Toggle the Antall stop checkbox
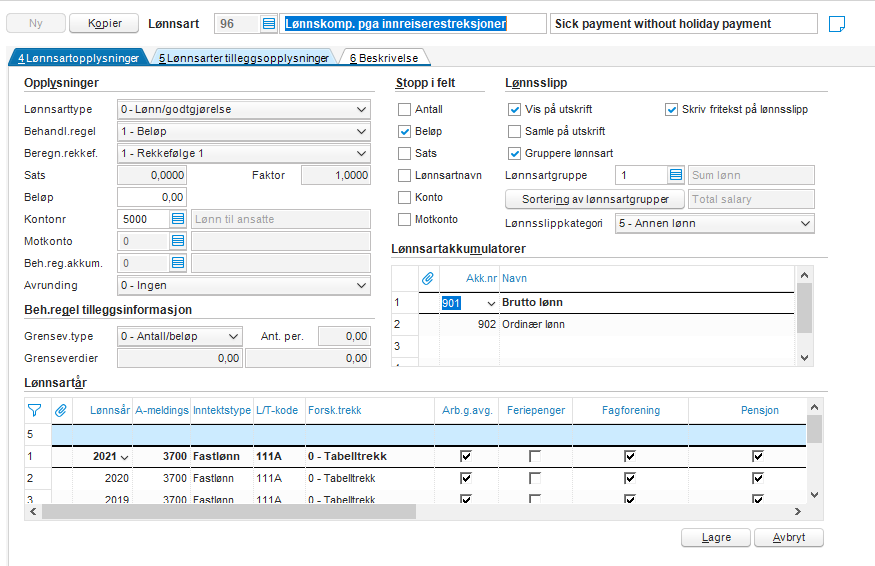 click(x=405, y=109)
